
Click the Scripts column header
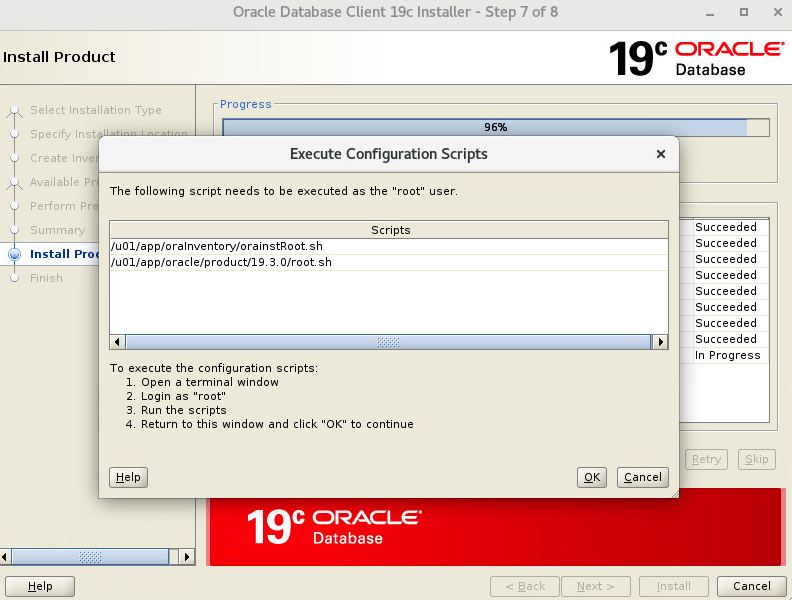tap(389, 230)
